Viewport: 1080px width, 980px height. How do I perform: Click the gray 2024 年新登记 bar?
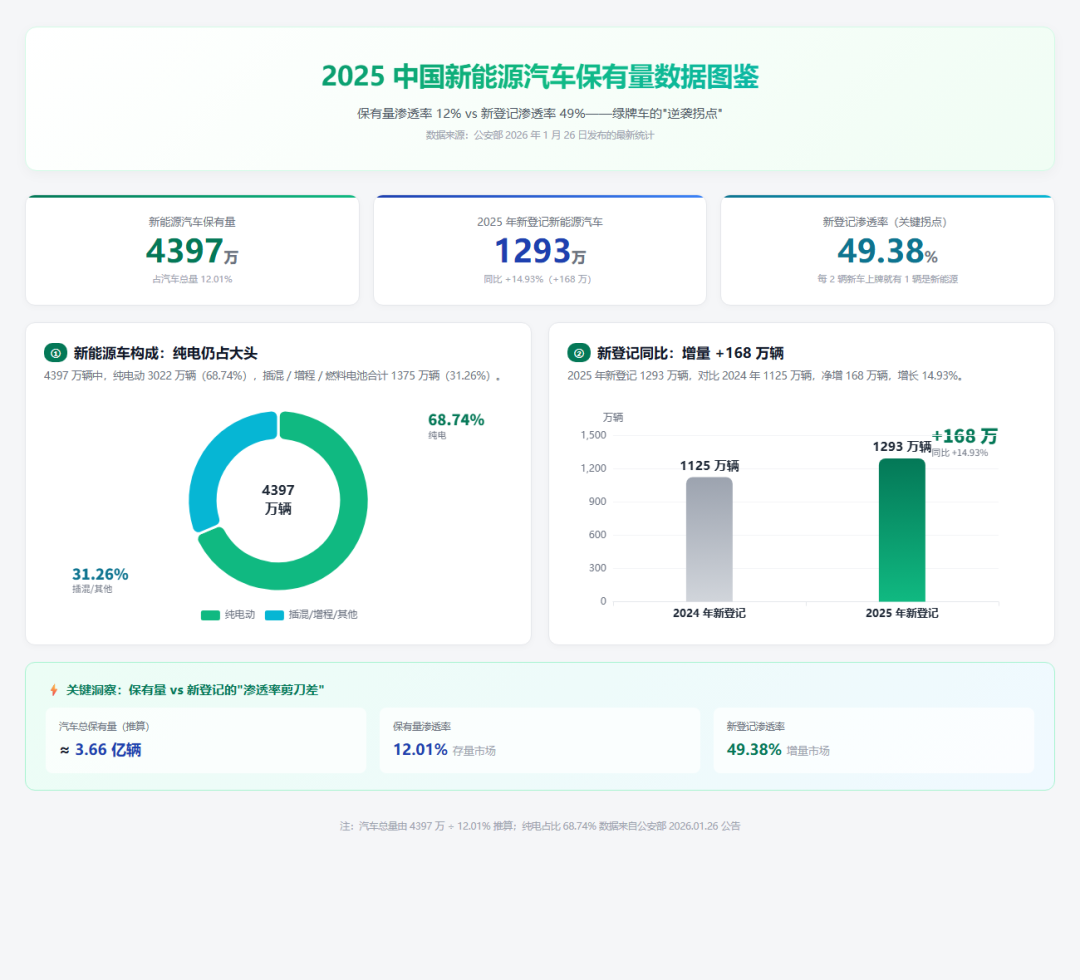pyautogui.click(x=709, y=539)
